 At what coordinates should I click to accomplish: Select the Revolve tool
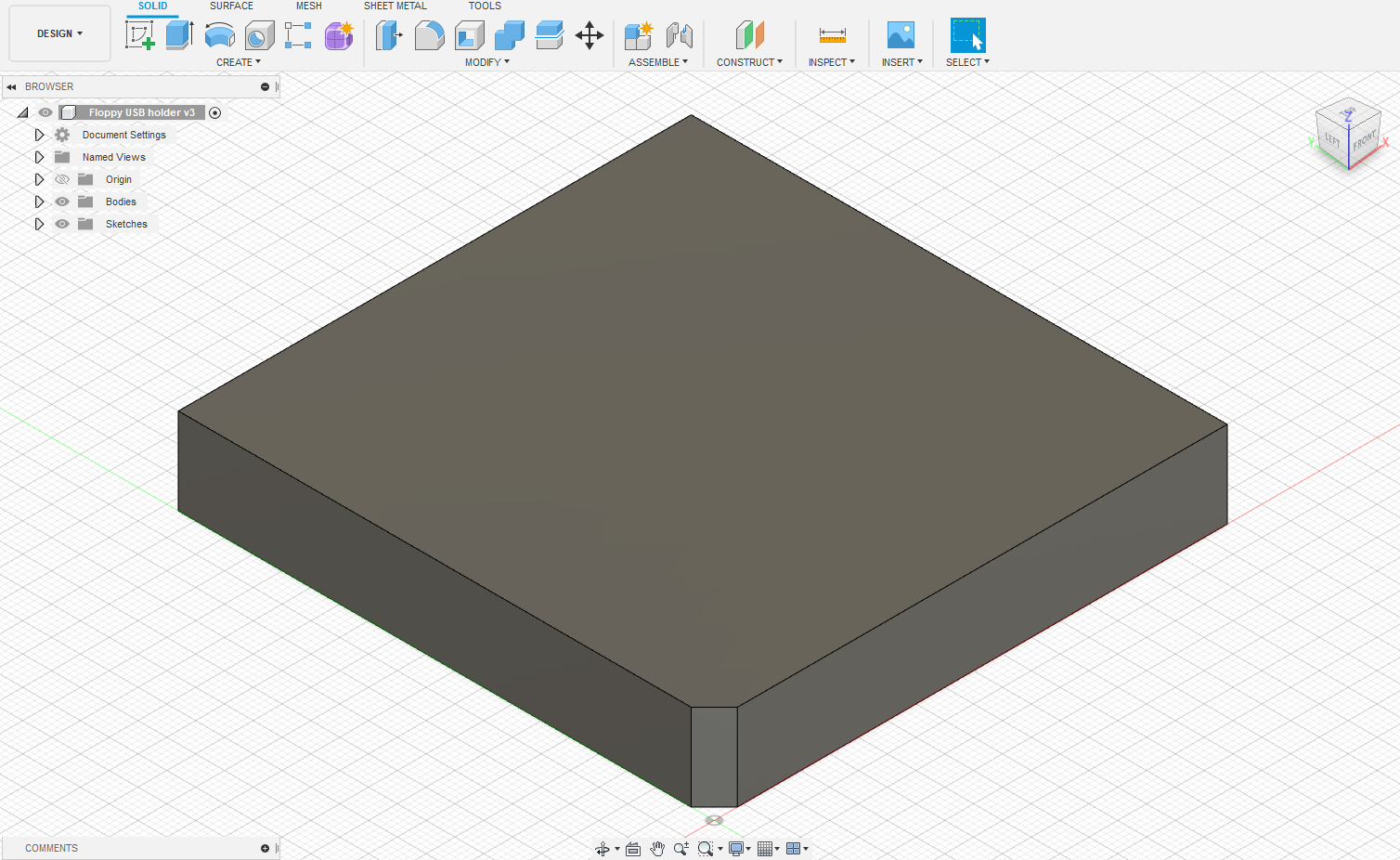(x=219, y=35)
